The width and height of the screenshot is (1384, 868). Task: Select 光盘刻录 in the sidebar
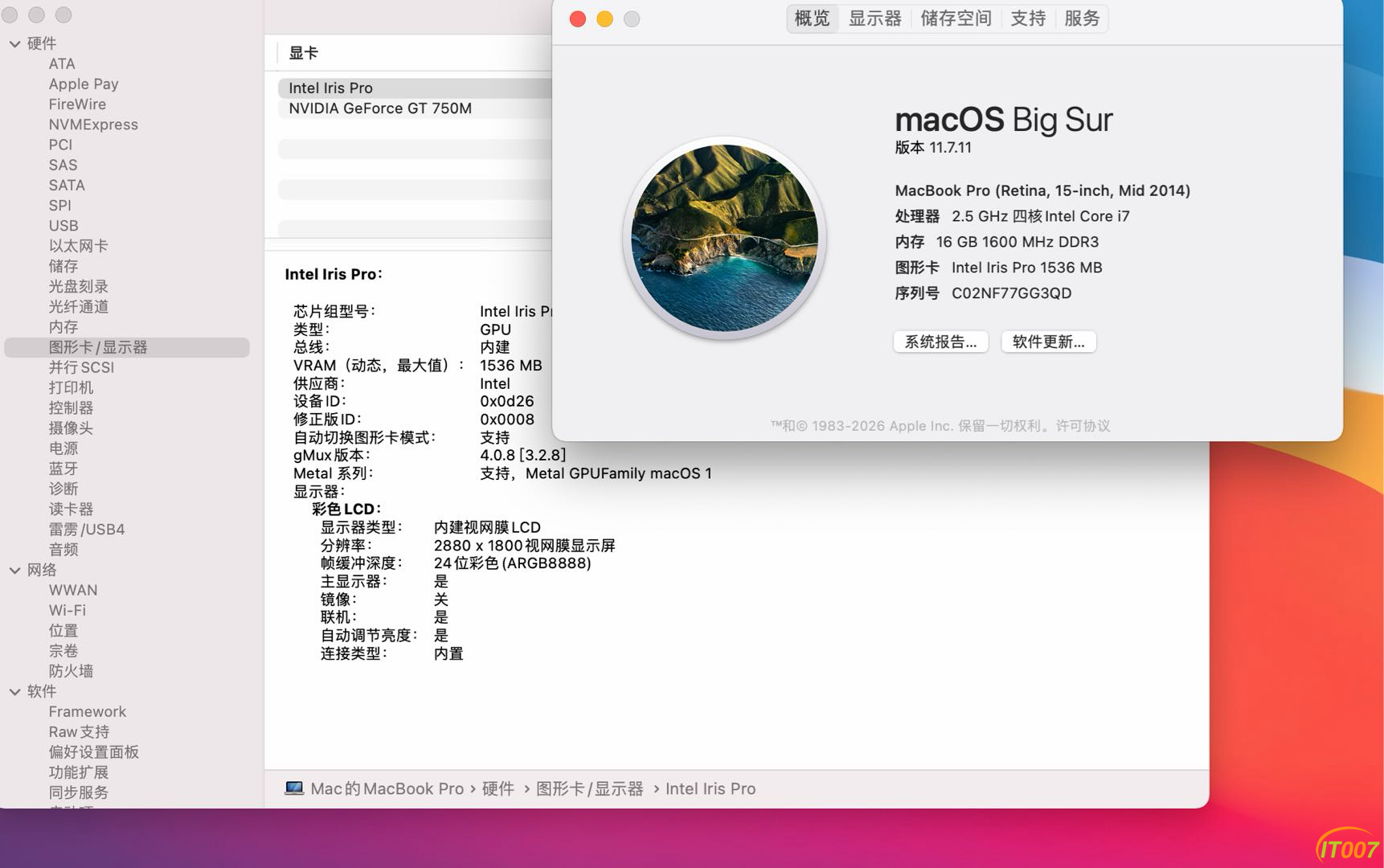78,286
